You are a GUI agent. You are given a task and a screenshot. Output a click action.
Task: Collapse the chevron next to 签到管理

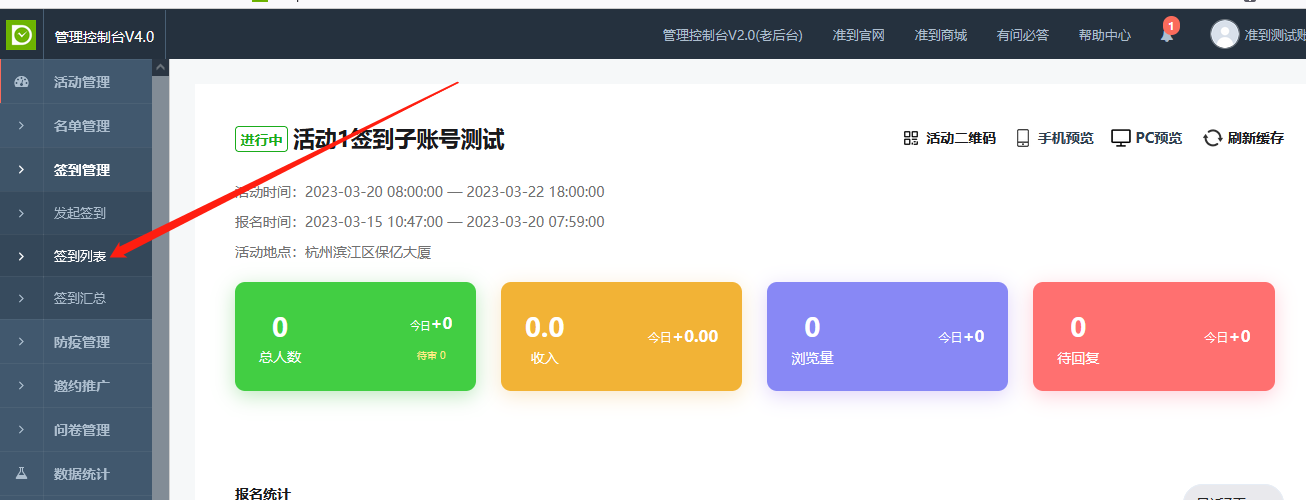coord(21,170)
